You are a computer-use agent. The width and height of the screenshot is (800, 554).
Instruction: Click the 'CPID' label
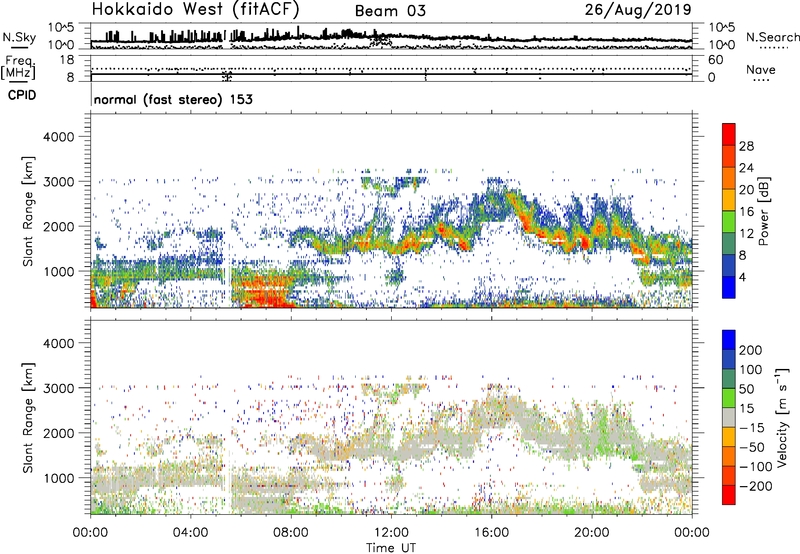[22, 95]
